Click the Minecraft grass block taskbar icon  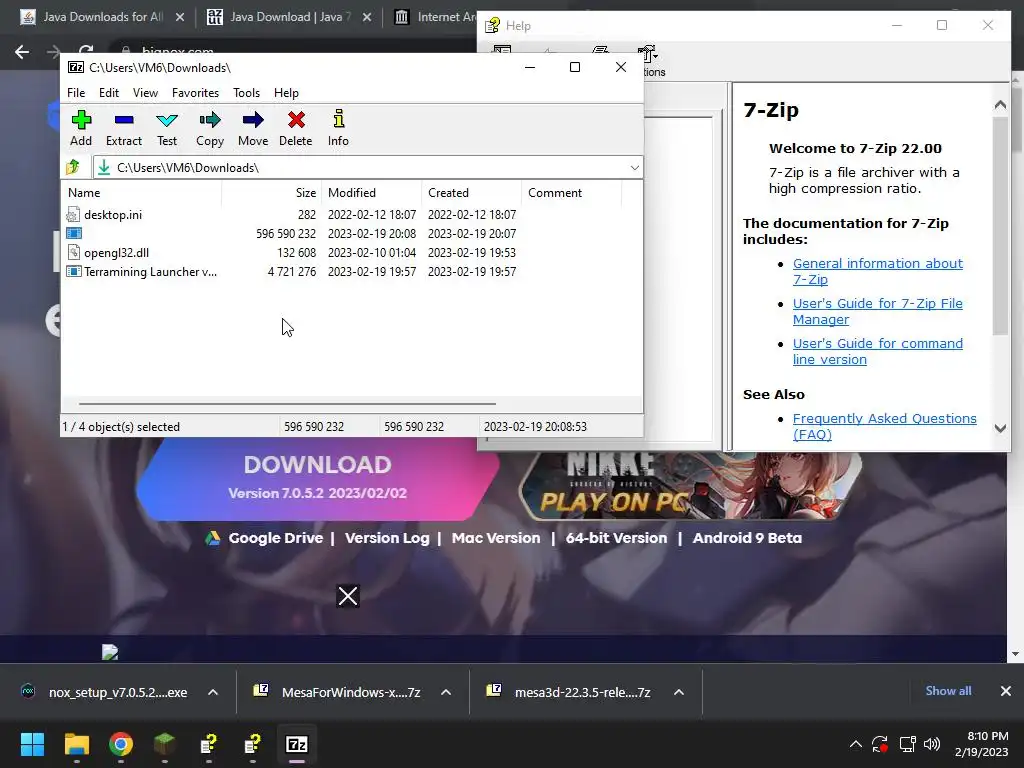point(165,744)
